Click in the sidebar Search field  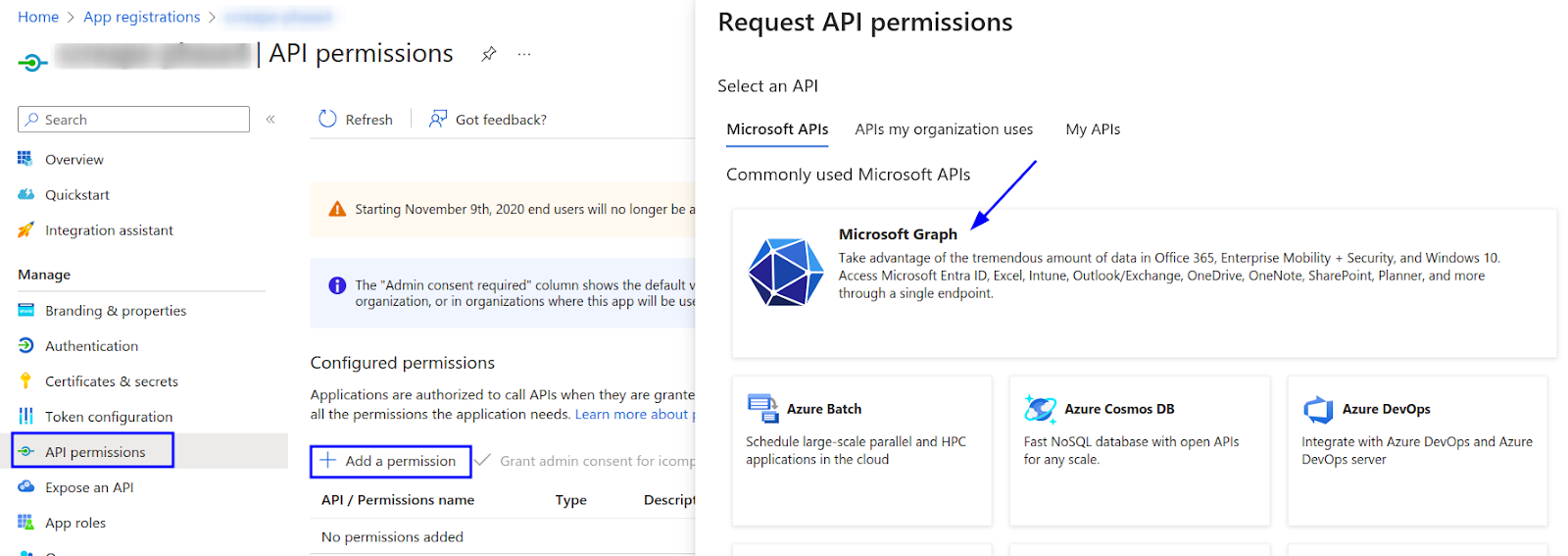(x=133, y=119)
